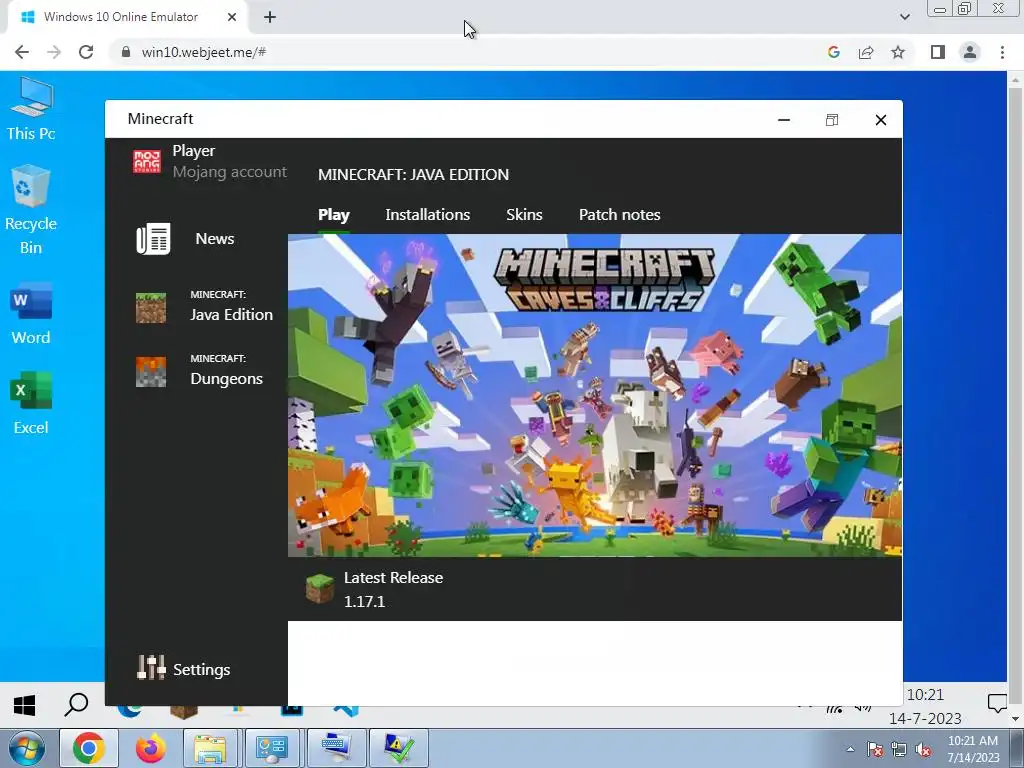Open the News section newspaper icon
This screenshot has width=1024, height=768.
(x=153, y=239)
